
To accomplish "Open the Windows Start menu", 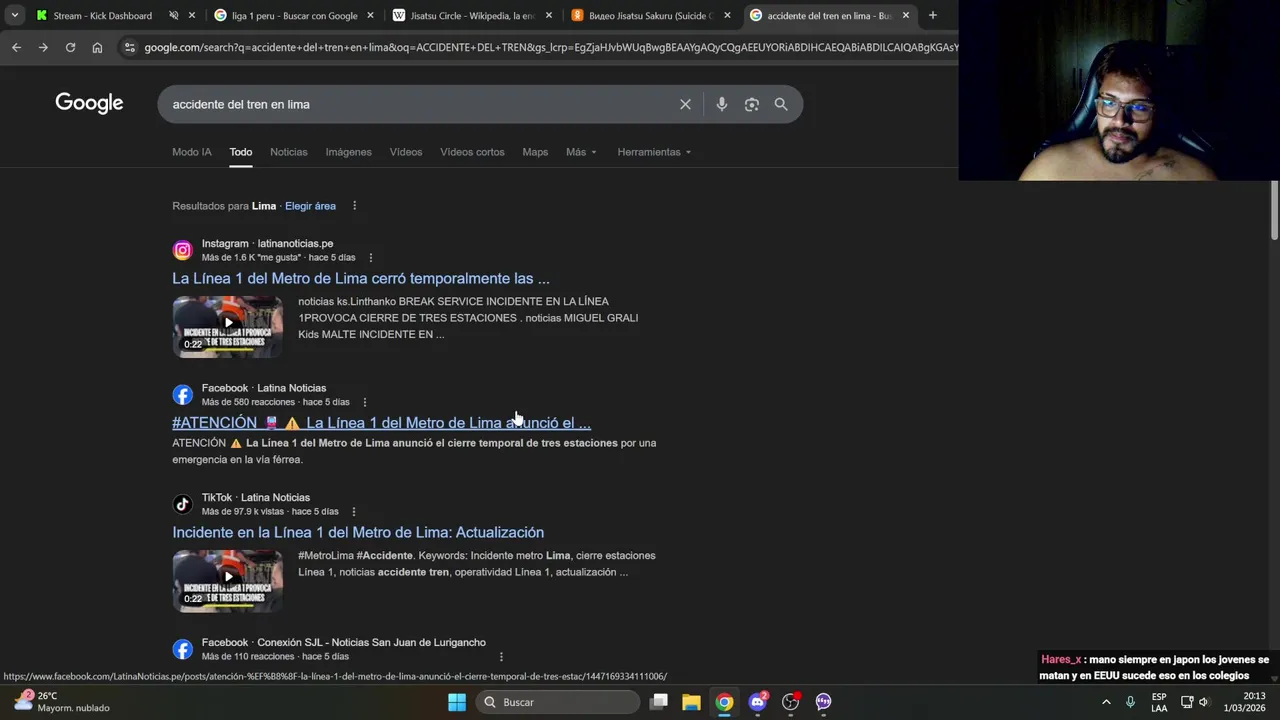I will tap(457, 702).
